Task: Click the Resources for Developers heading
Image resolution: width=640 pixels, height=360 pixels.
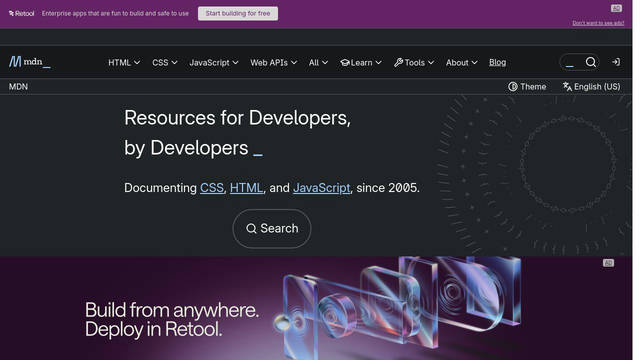Action: tap(237, 133)
